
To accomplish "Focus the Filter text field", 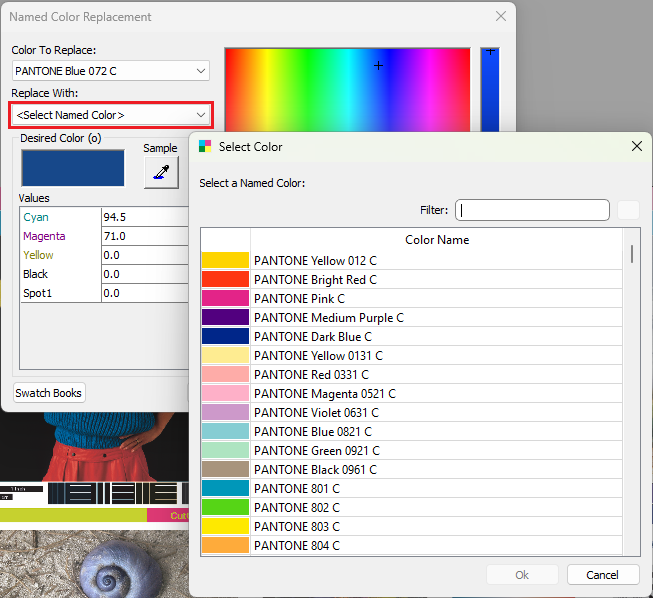I will (x=532, y=210).
